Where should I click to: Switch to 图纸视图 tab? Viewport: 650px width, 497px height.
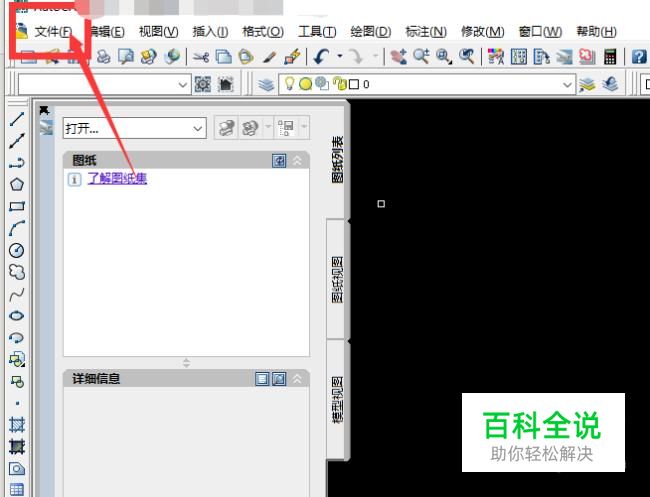coord(337,279)
